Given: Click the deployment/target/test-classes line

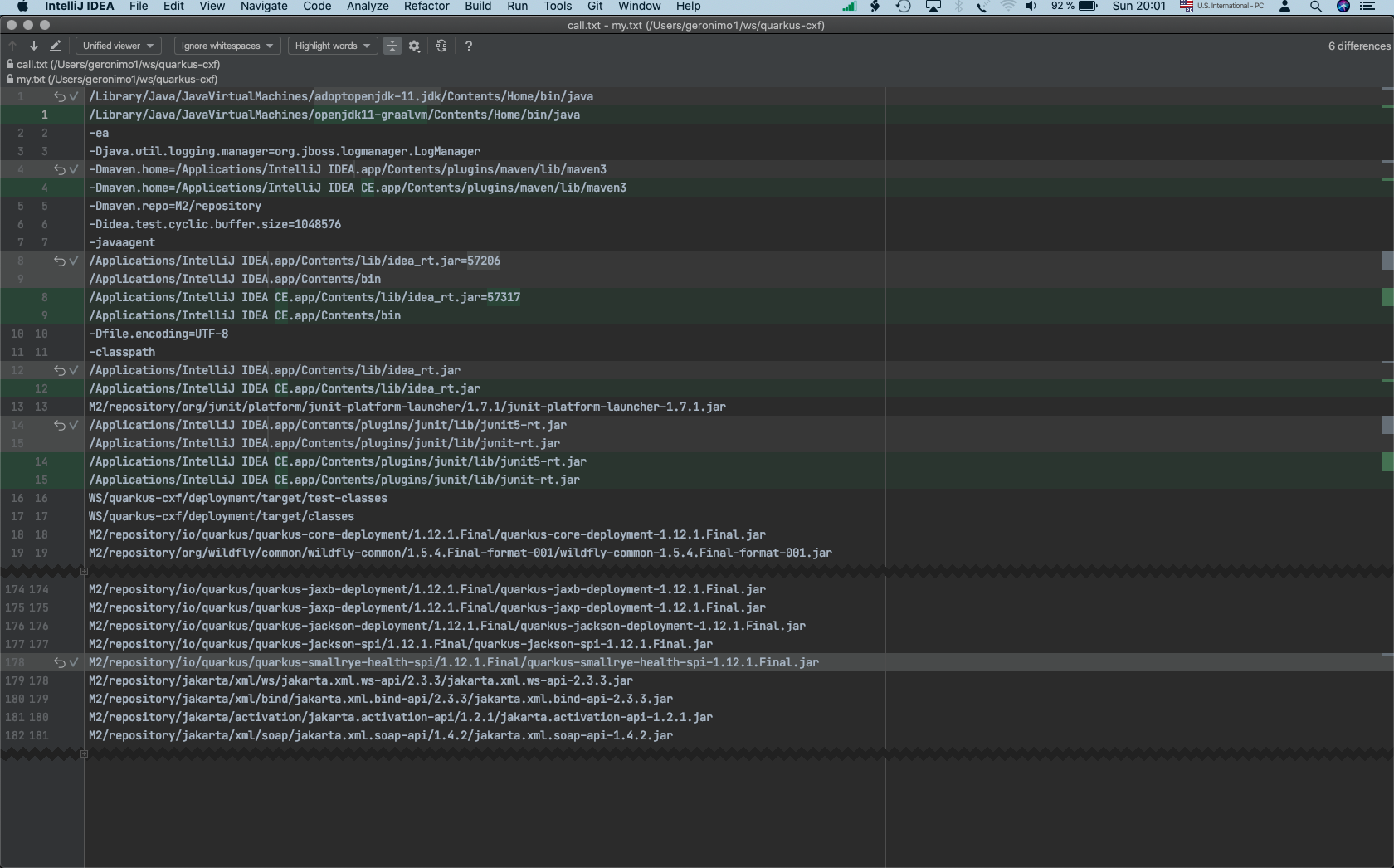Looking at the screenshot, I should [x=238, y=498].
